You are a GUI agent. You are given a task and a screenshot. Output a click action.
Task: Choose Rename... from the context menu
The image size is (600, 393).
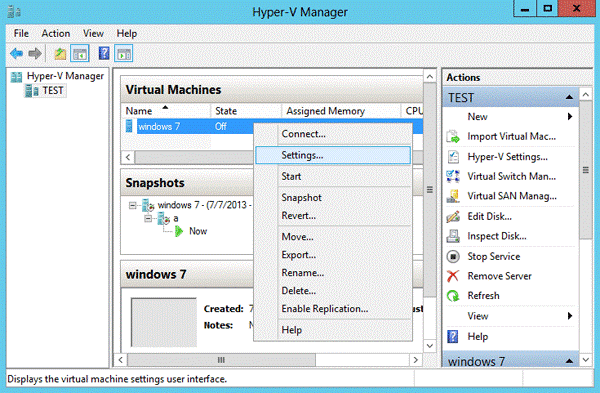(333, 273)
